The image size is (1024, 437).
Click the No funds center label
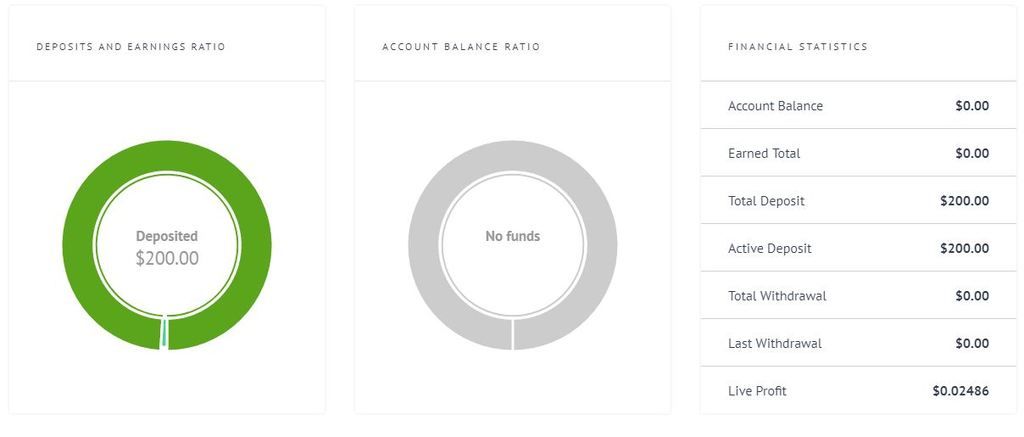pos(513,236)
